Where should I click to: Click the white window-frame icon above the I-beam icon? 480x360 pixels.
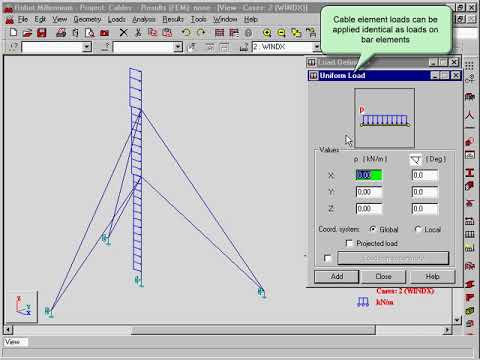click(469, 155)
